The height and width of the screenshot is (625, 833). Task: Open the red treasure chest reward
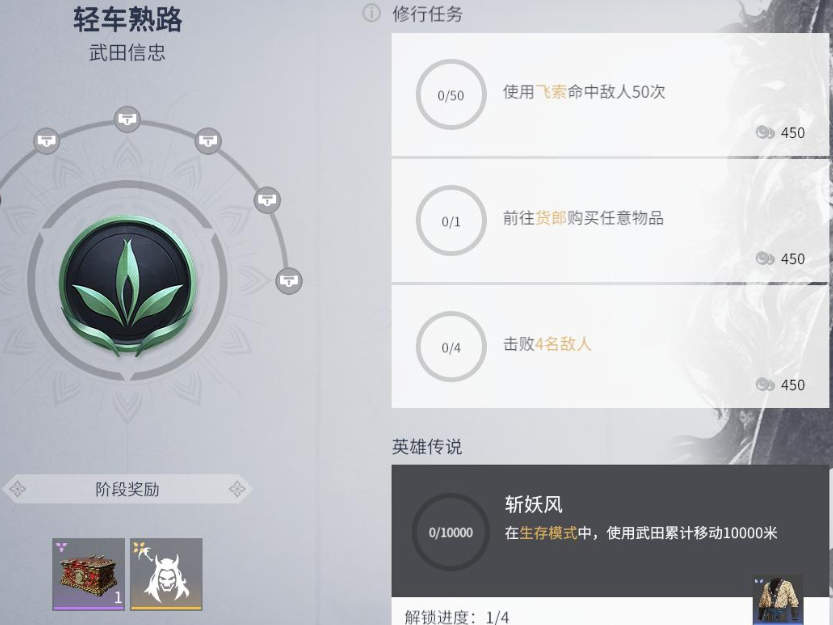click(89, 574)
